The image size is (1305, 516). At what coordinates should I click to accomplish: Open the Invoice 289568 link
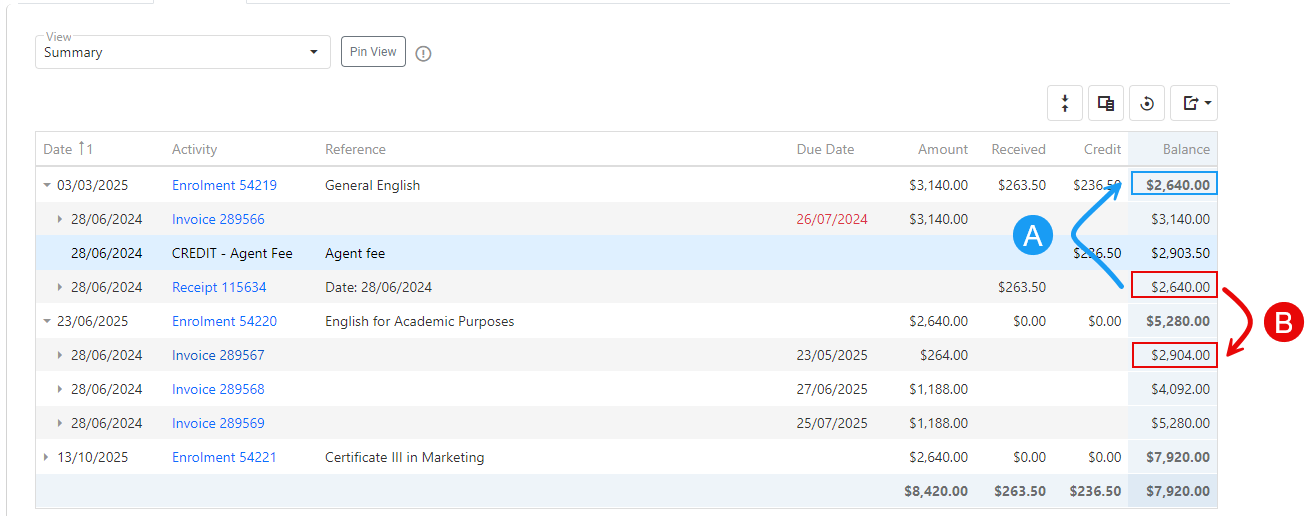(218, 389)
